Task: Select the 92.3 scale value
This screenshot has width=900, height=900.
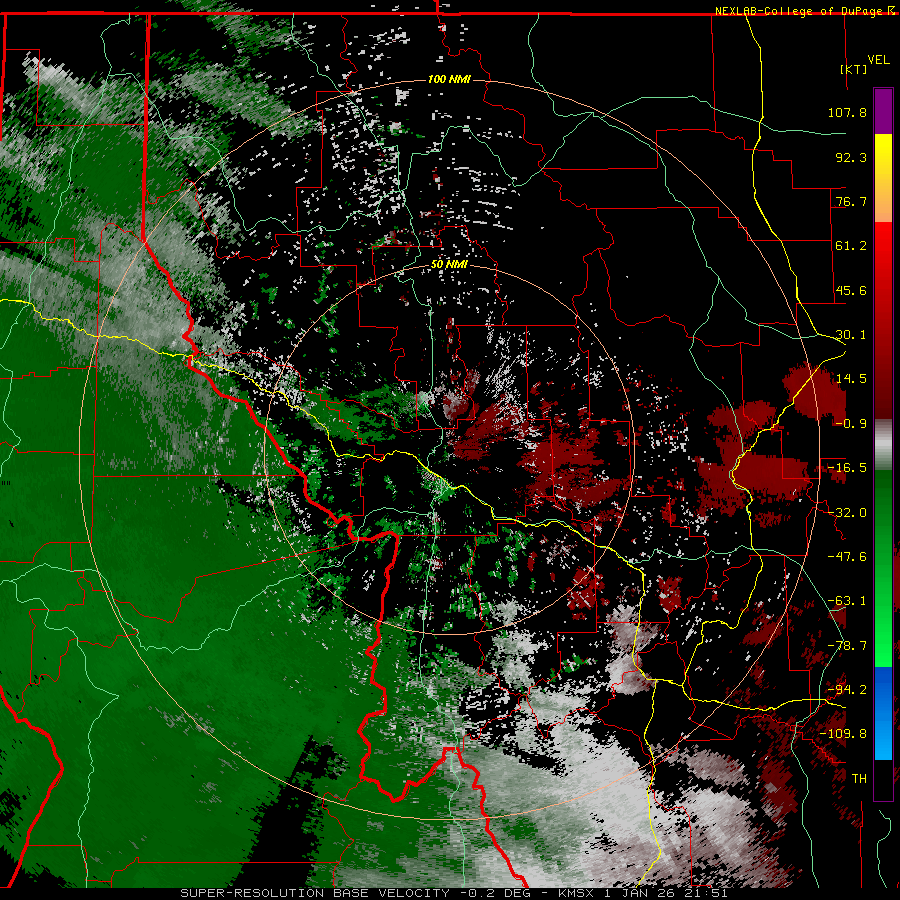Action: coord(851,157)
